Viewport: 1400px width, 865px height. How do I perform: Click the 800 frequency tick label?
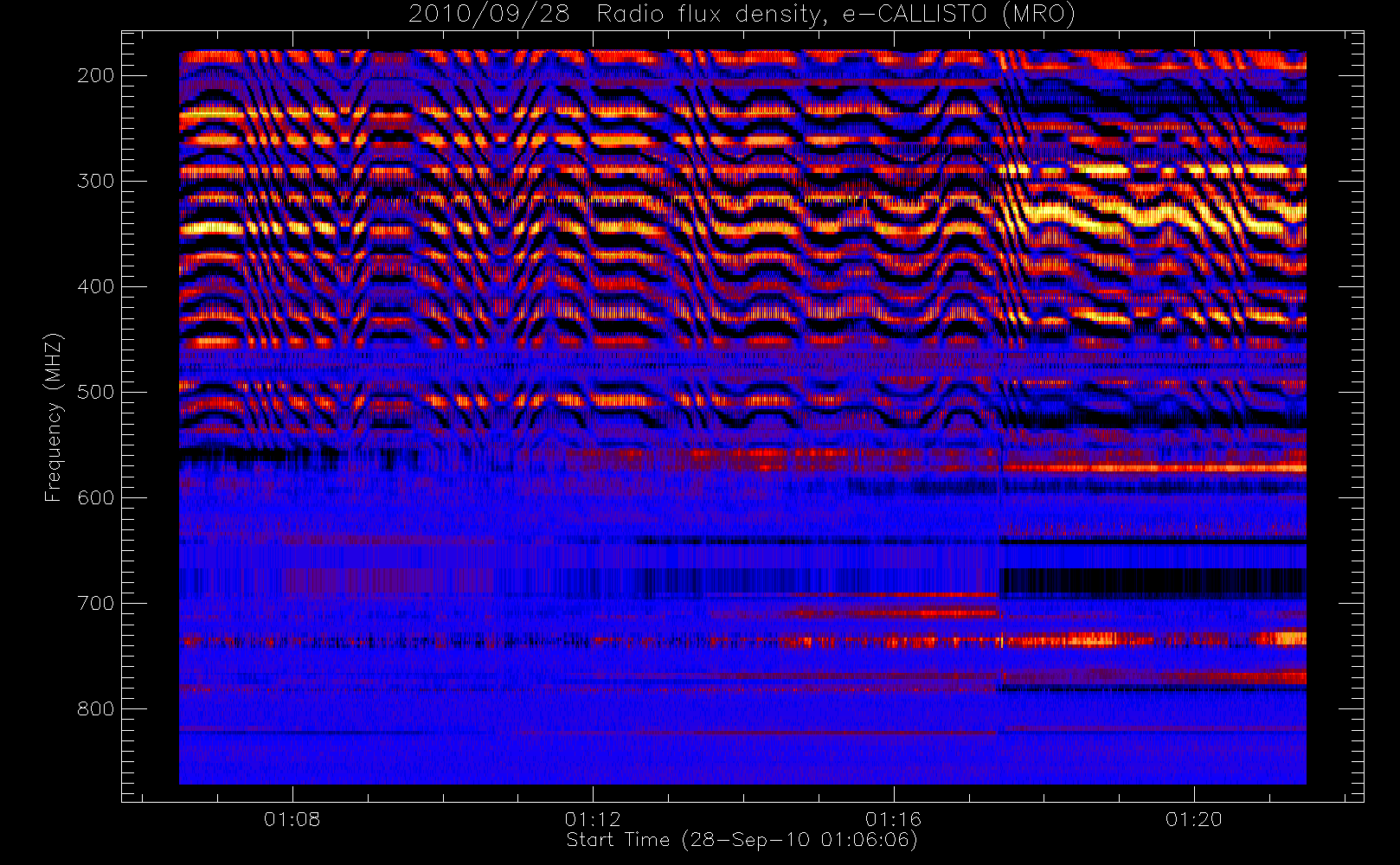point(96,708)
